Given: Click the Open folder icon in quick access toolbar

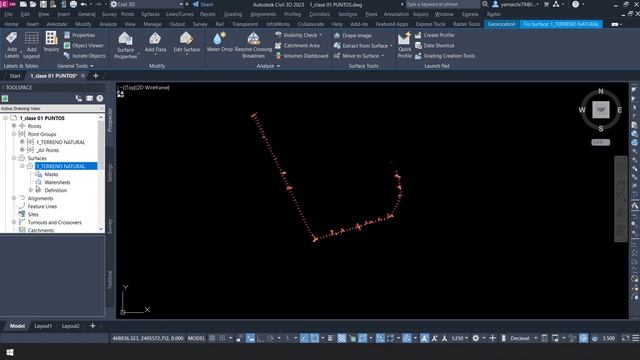Looking at the screenshot, I should 33,4.
